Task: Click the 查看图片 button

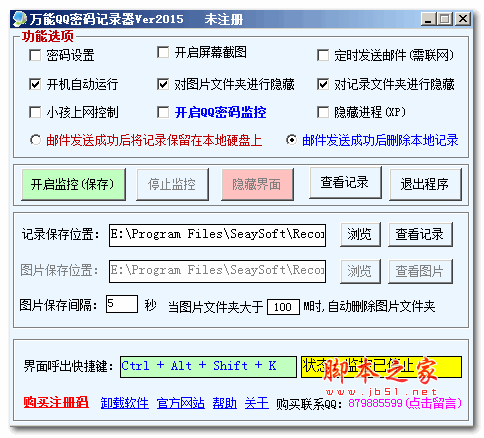Action: (420, 271)
